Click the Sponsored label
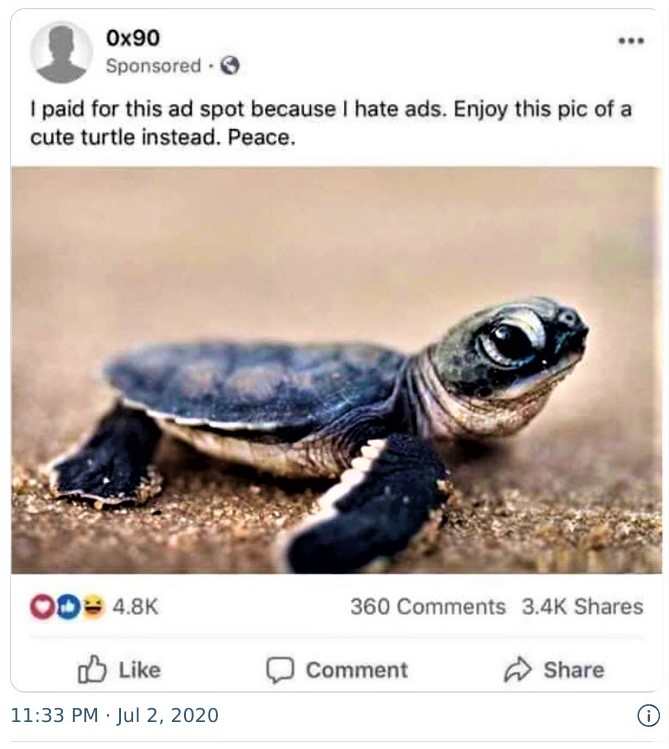This screenshot has width=669, height=749. click(153, 66)
